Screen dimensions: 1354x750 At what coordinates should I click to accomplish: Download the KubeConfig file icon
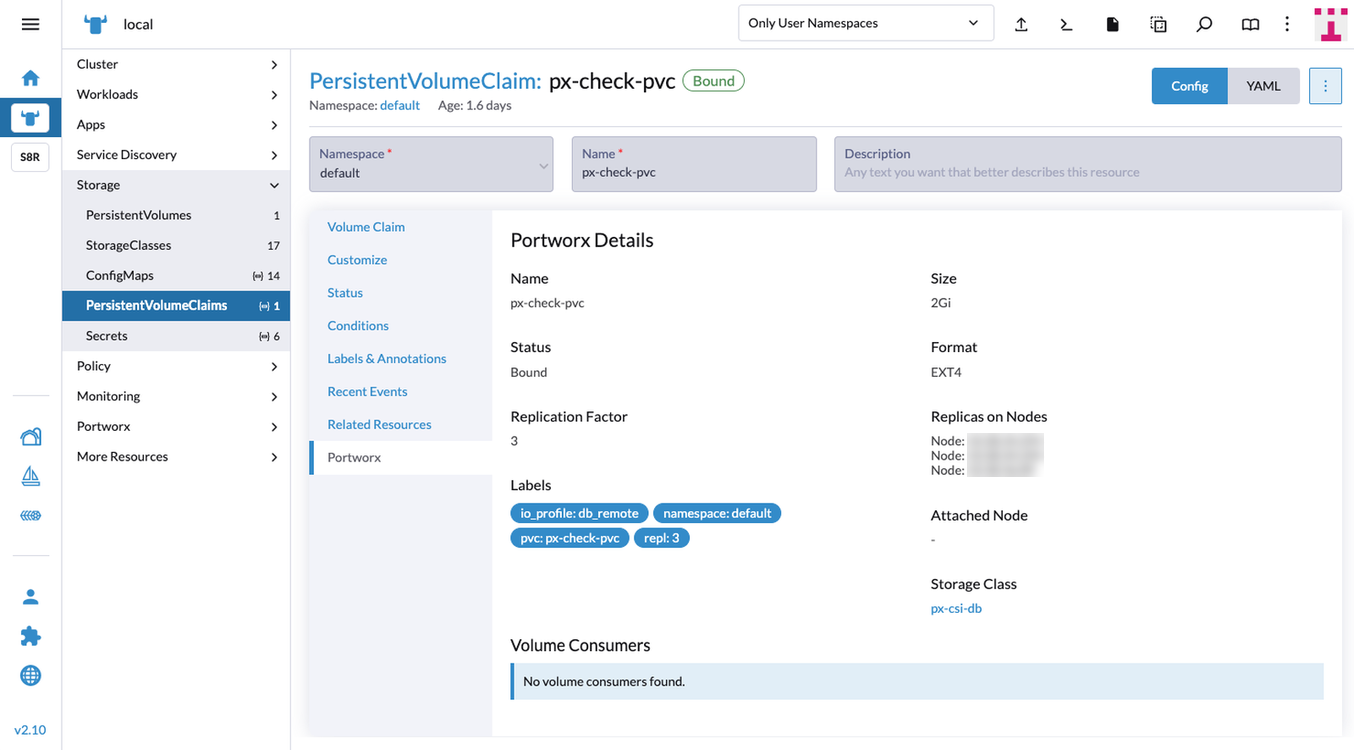click(1112, 24)
